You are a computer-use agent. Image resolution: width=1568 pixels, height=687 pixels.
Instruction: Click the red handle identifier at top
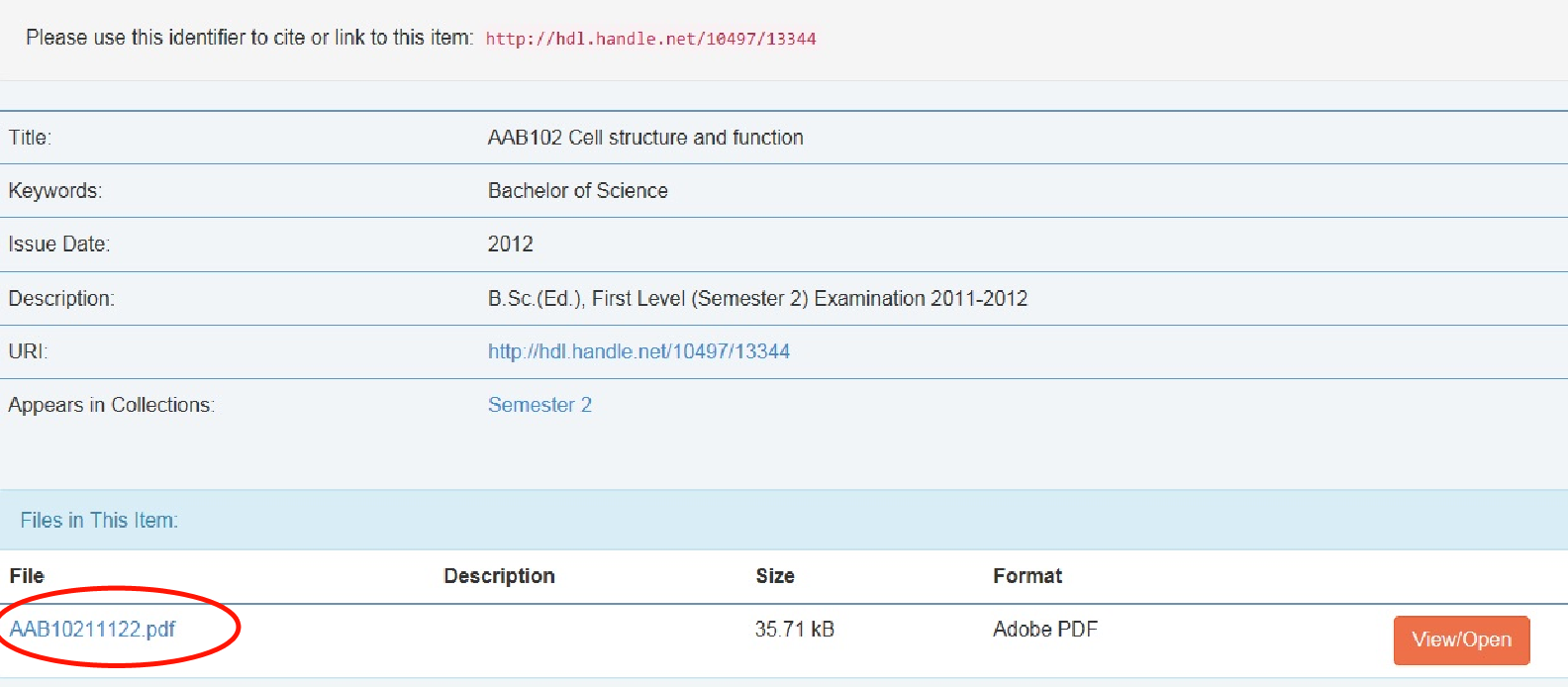650,39
